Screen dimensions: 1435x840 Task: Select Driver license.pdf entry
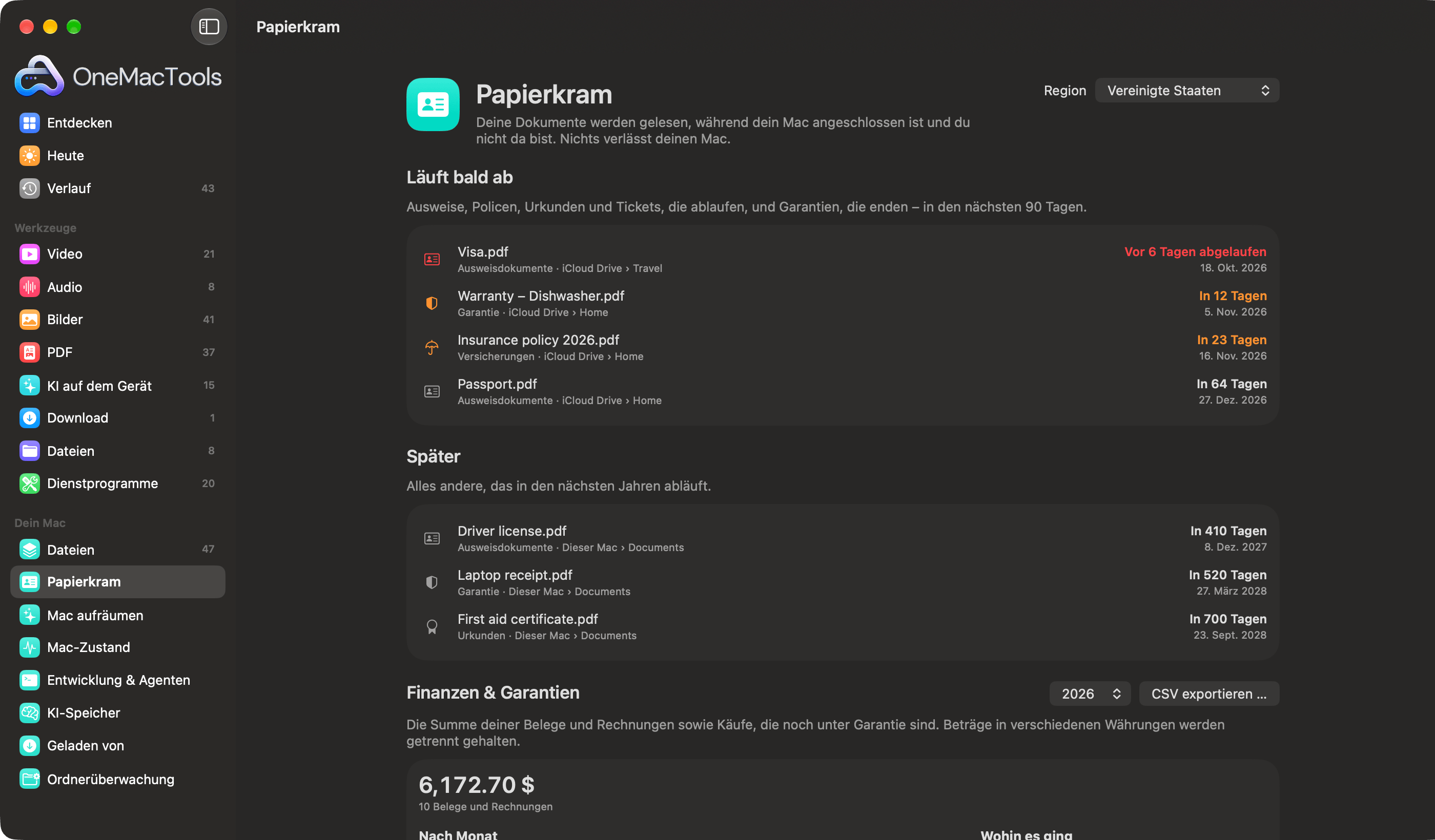[843, 538]
